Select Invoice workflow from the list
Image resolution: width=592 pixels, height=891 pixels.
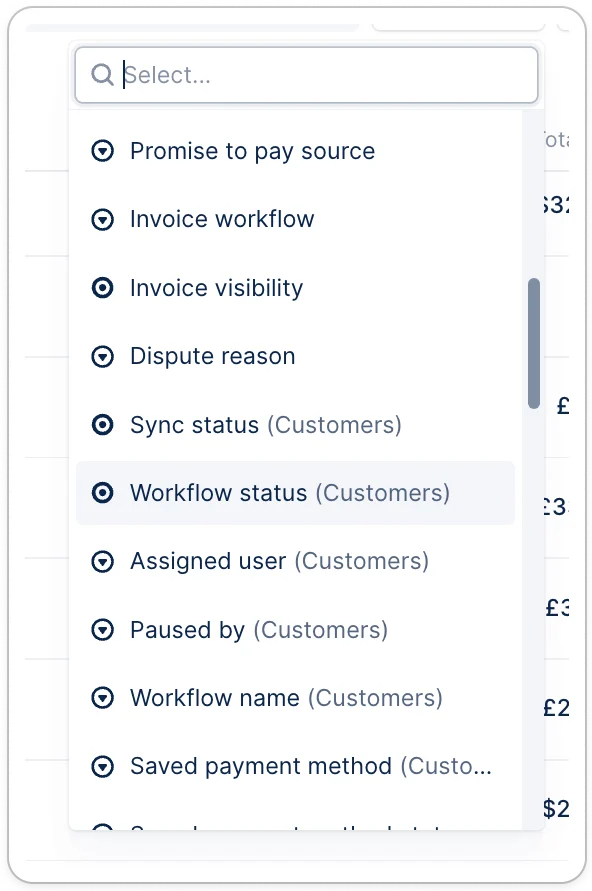coord(295,219)
